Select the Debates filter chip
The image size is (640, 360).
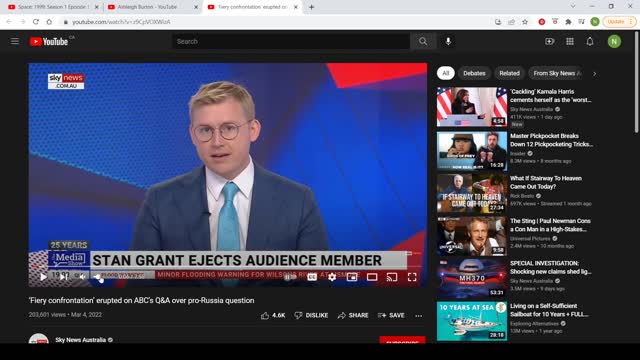pos(474,73)
